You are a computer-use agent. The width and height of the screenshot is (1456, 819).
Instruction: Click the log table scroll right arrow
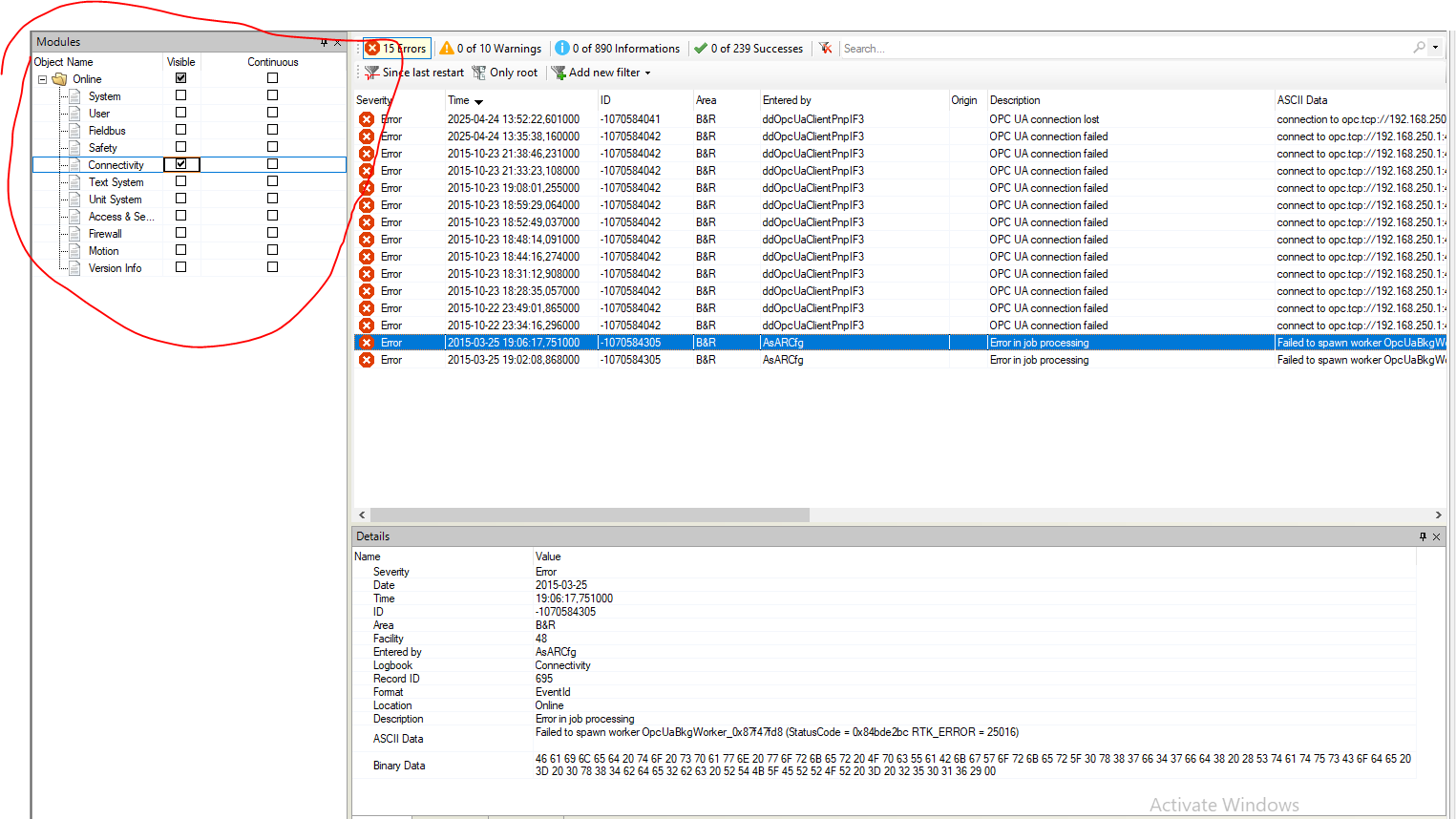[x=1438, y=514]
